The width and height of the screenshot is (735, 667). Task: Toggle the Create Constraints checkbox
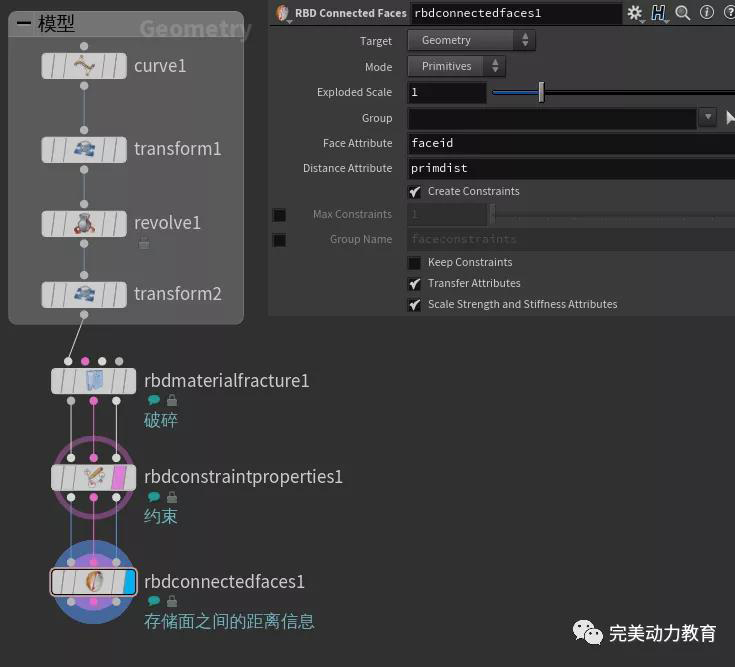[x=415, y=192]
